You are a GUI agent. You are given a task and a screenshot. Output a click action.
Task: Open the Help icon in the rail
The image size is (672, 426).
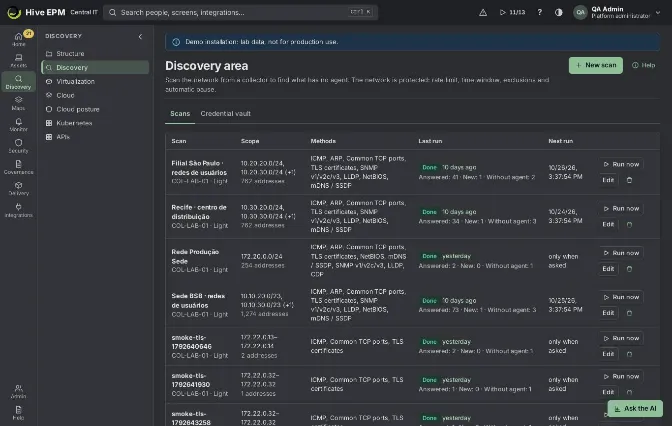pos(18,413)
